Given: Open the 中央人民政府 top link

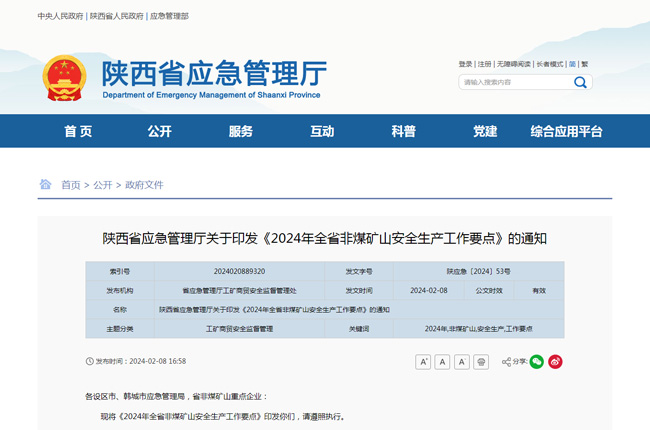Looking at the screenshot, I should point(60,17).
